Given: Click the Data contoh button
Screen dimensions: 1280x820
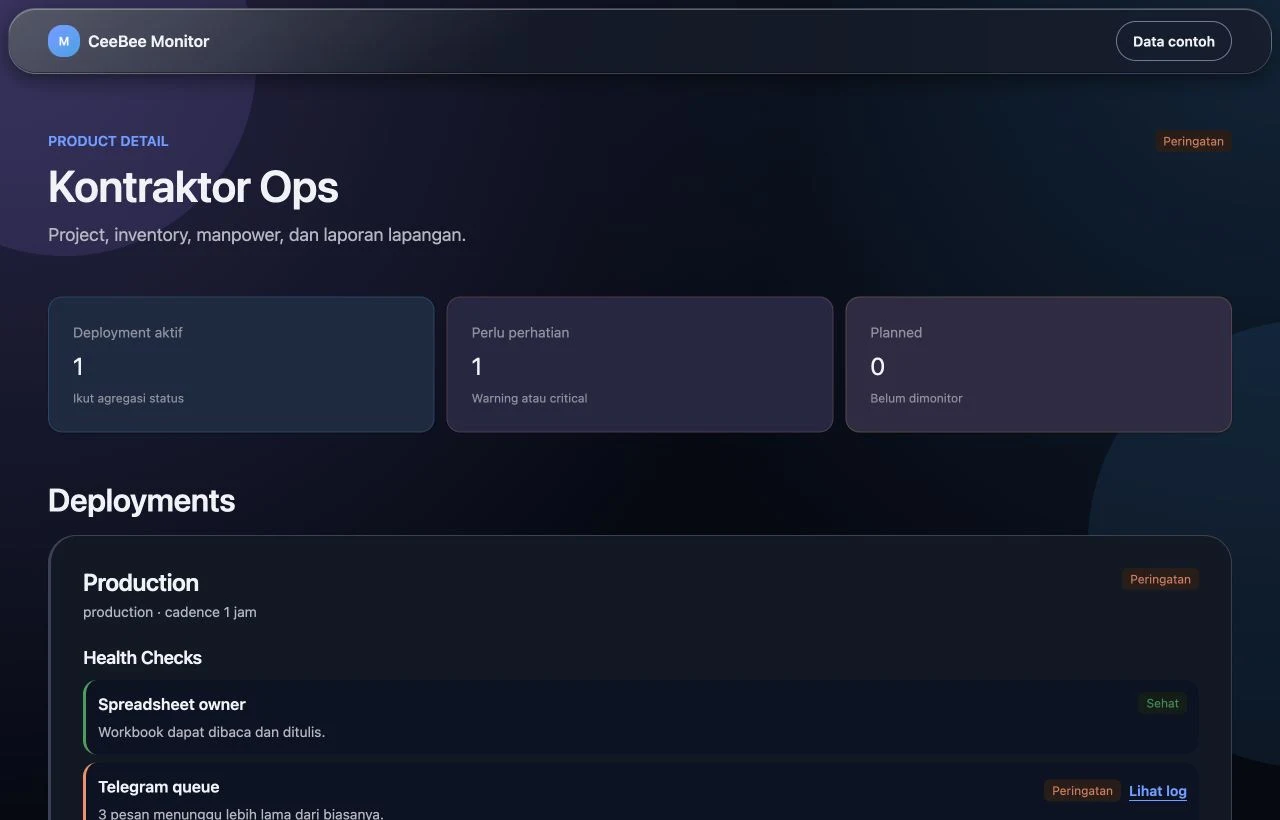Looking at the screenshot, I should (x=1173, y=41).
